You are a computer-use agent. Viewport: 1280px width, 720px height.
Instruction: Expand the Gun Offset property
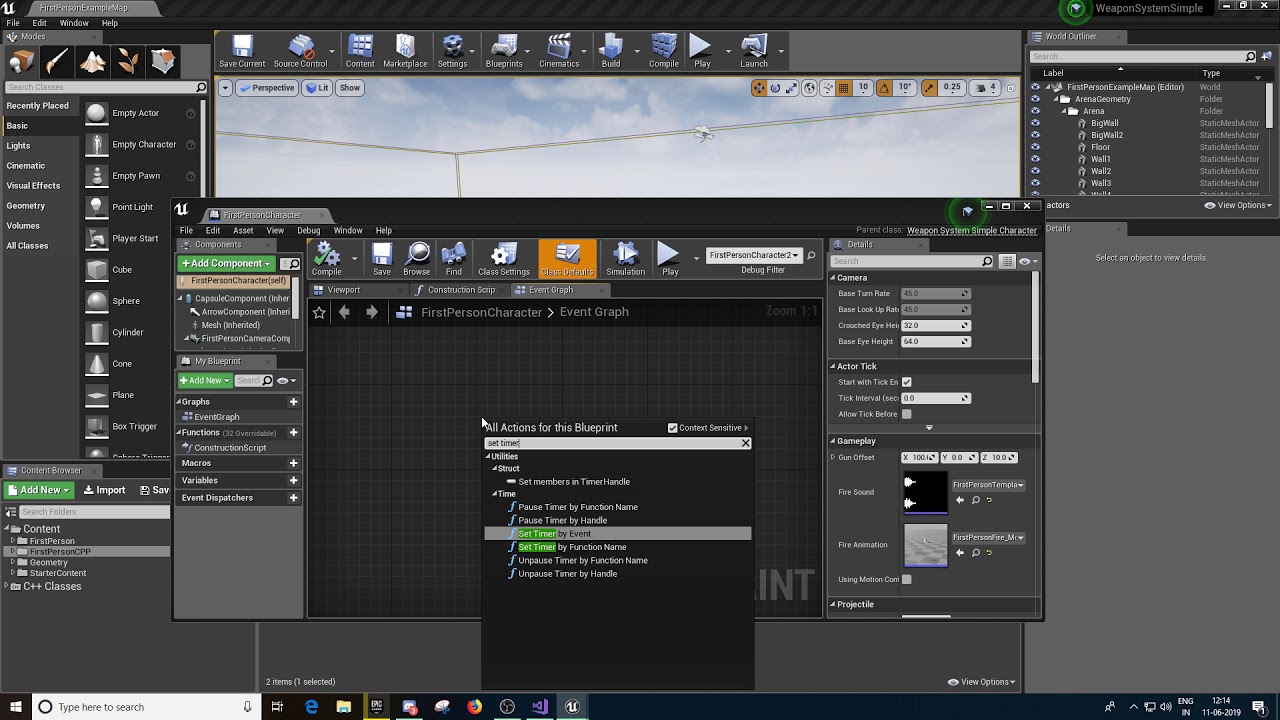[x=833, y=458]
